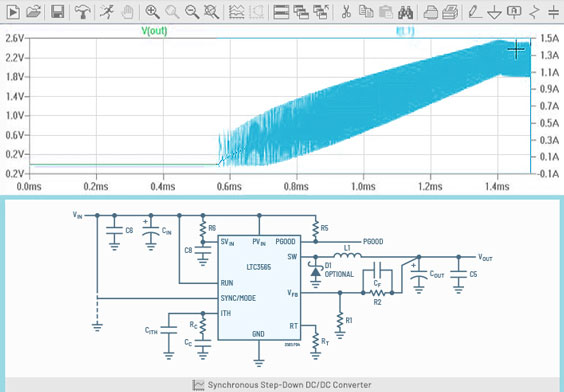Zoom in with the magnifier plus icon

152,12
